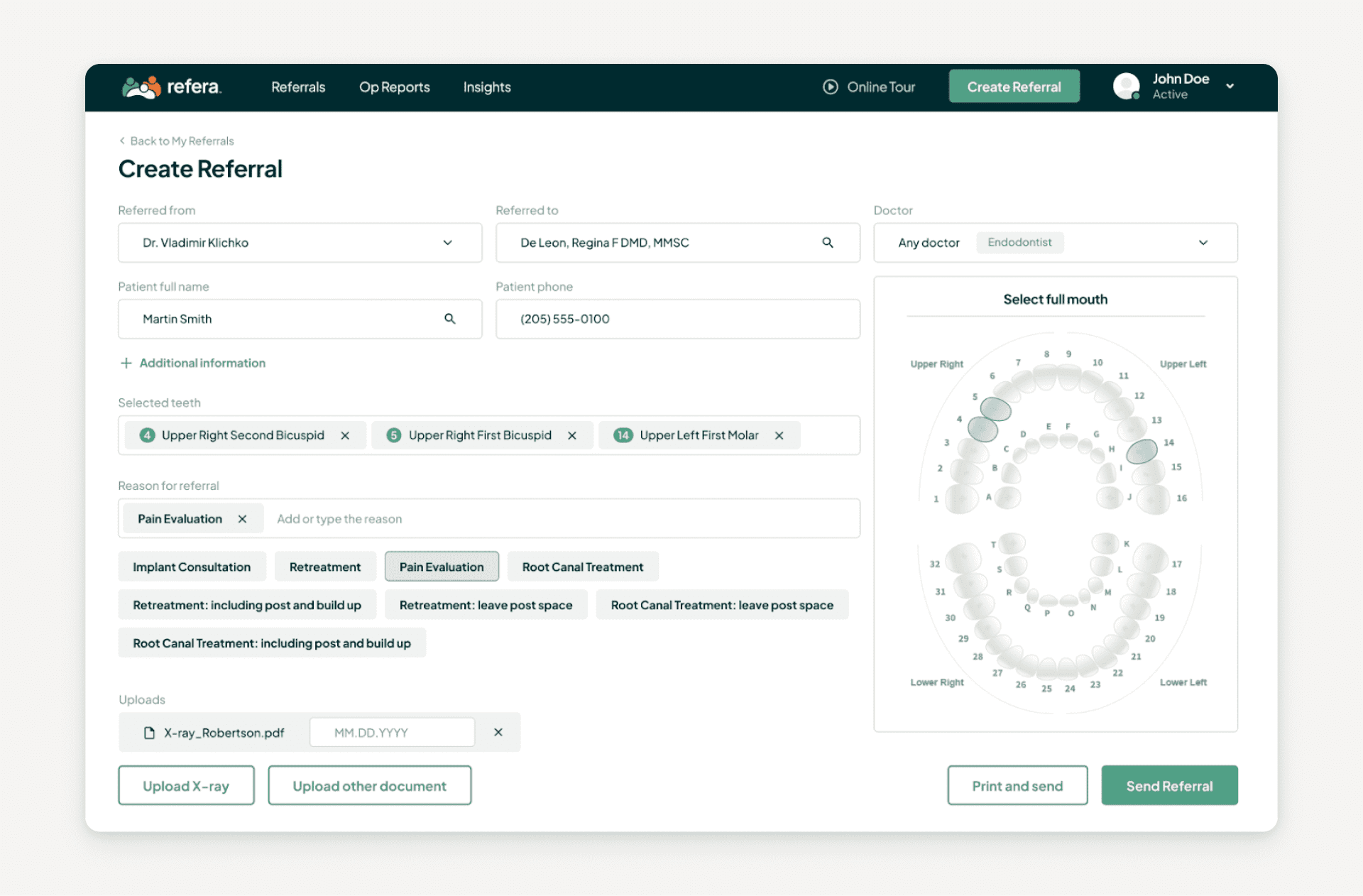Toggle the Root Canal Treatment reason chip
Viewport: 1363px width, 896px height.
click(x=582, y=567)
